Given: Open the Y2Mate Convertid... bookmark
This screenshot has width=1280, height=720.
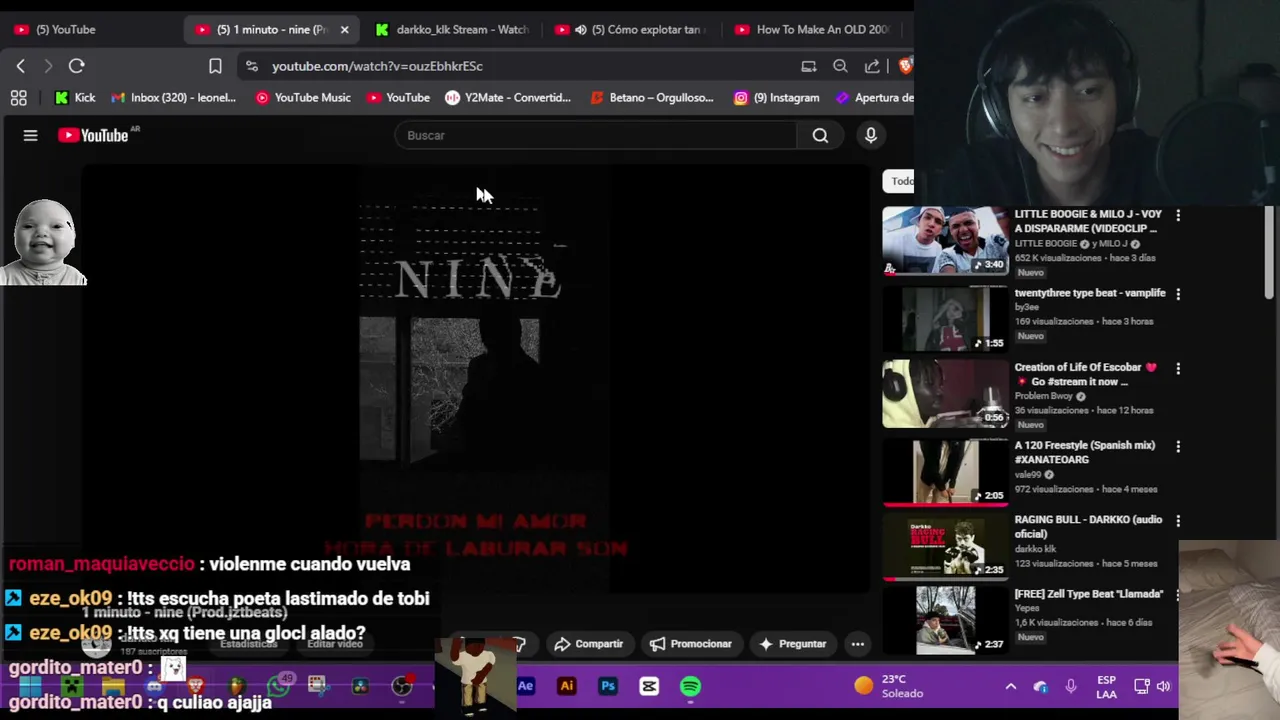Looking at the screenshot, I should pos(508,98).
